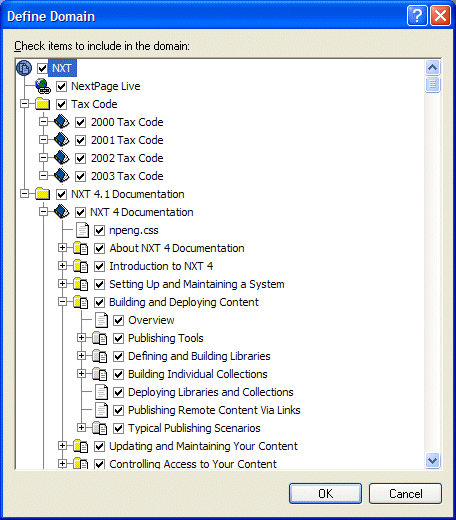Click the NXT 4 Documentation book icon
The image size is (456, 520).
click(62, 212)
